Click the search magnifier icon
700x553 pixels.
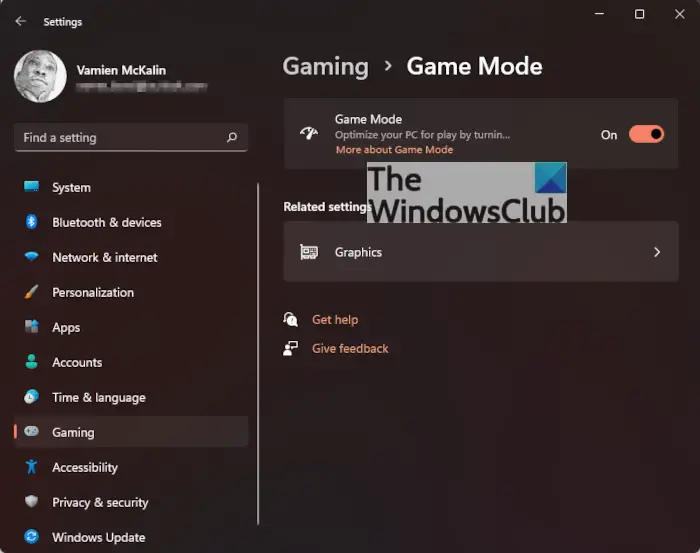[232, 137]
